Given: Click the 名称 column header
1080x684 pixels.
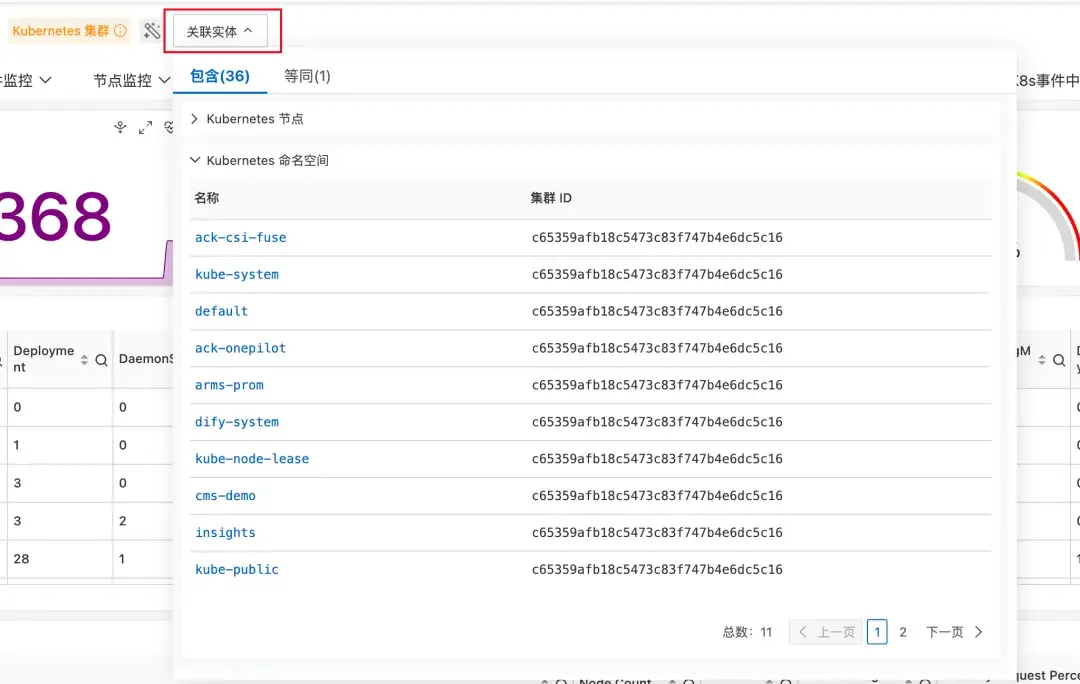Looking at the screenshot, I should (207, 198).
